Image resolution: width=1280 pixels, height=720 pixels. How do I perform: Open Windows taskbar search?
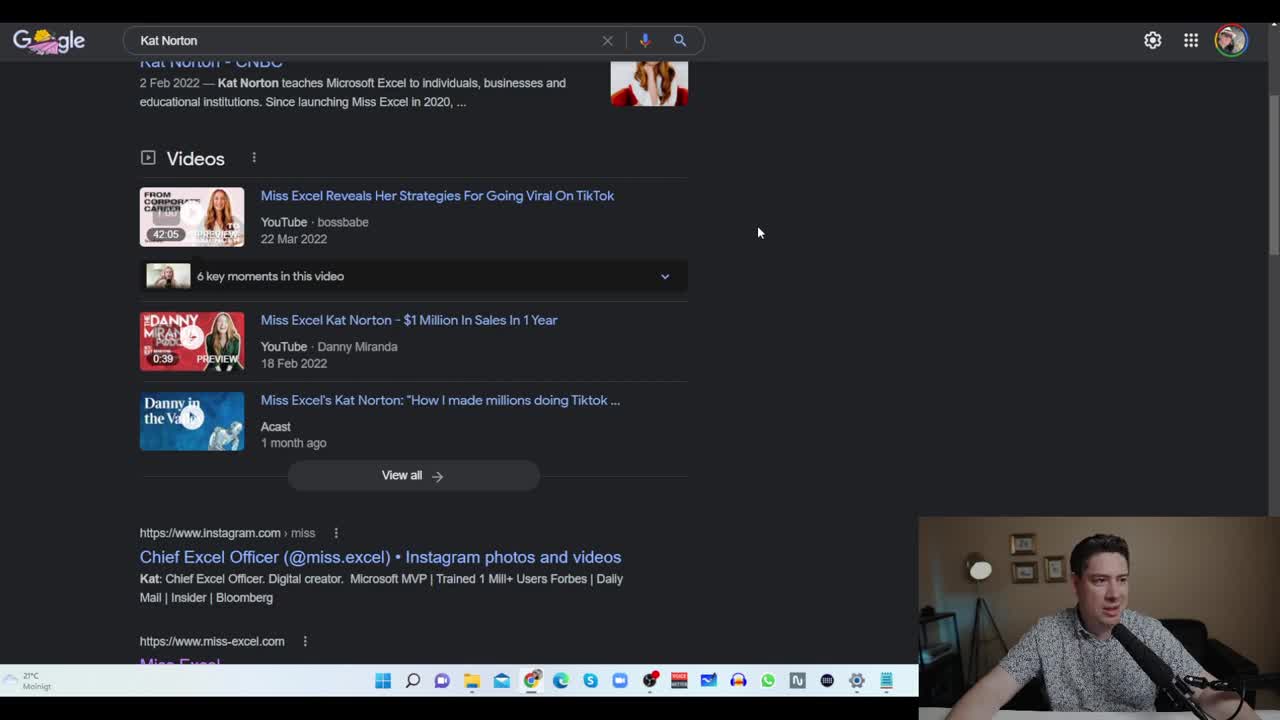[x=412, y=681]
